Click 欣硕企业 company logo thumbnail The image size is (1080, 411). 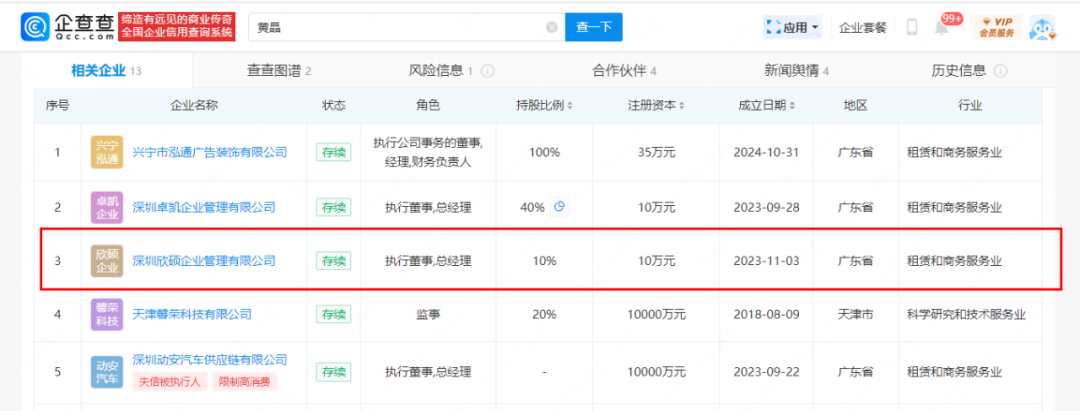107,261
